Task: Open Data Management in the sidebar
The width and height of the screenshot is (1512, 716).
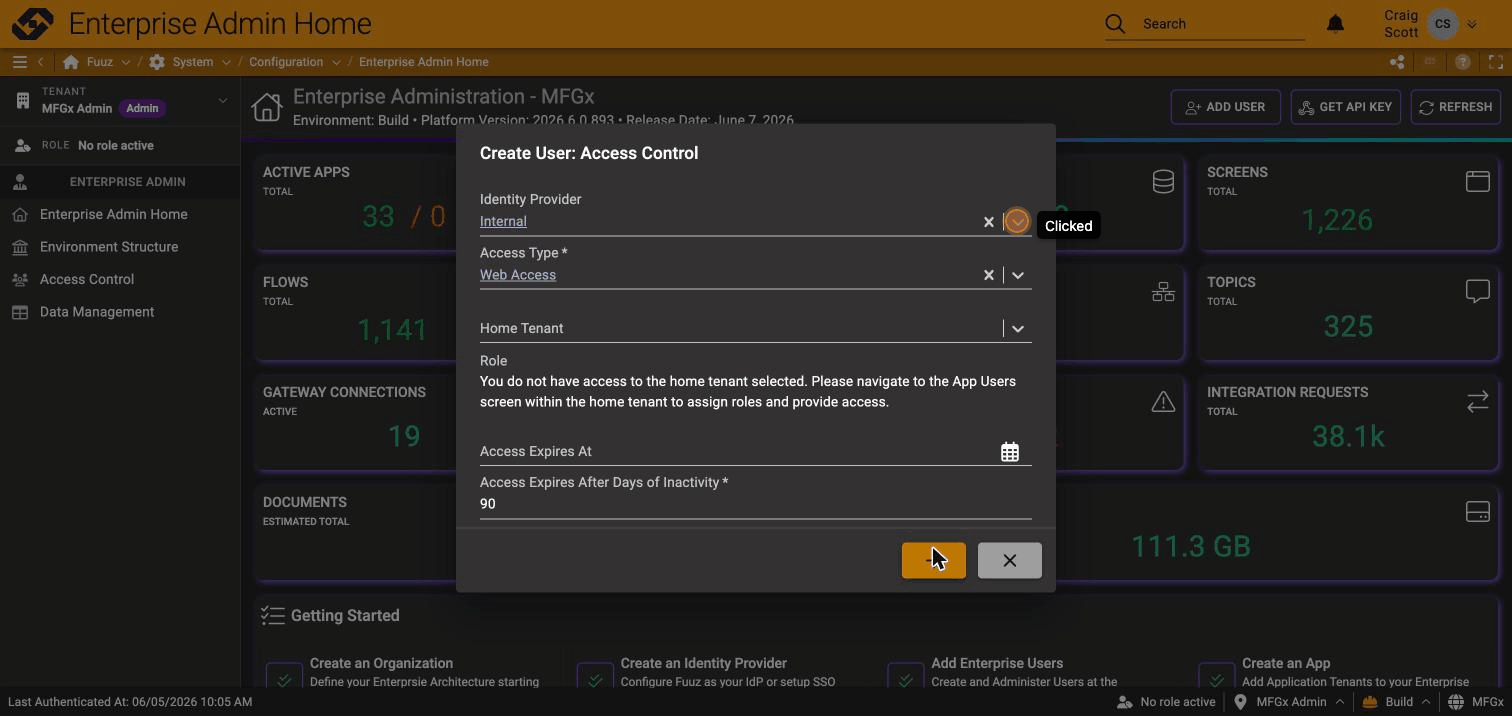Action: (120, 312)
